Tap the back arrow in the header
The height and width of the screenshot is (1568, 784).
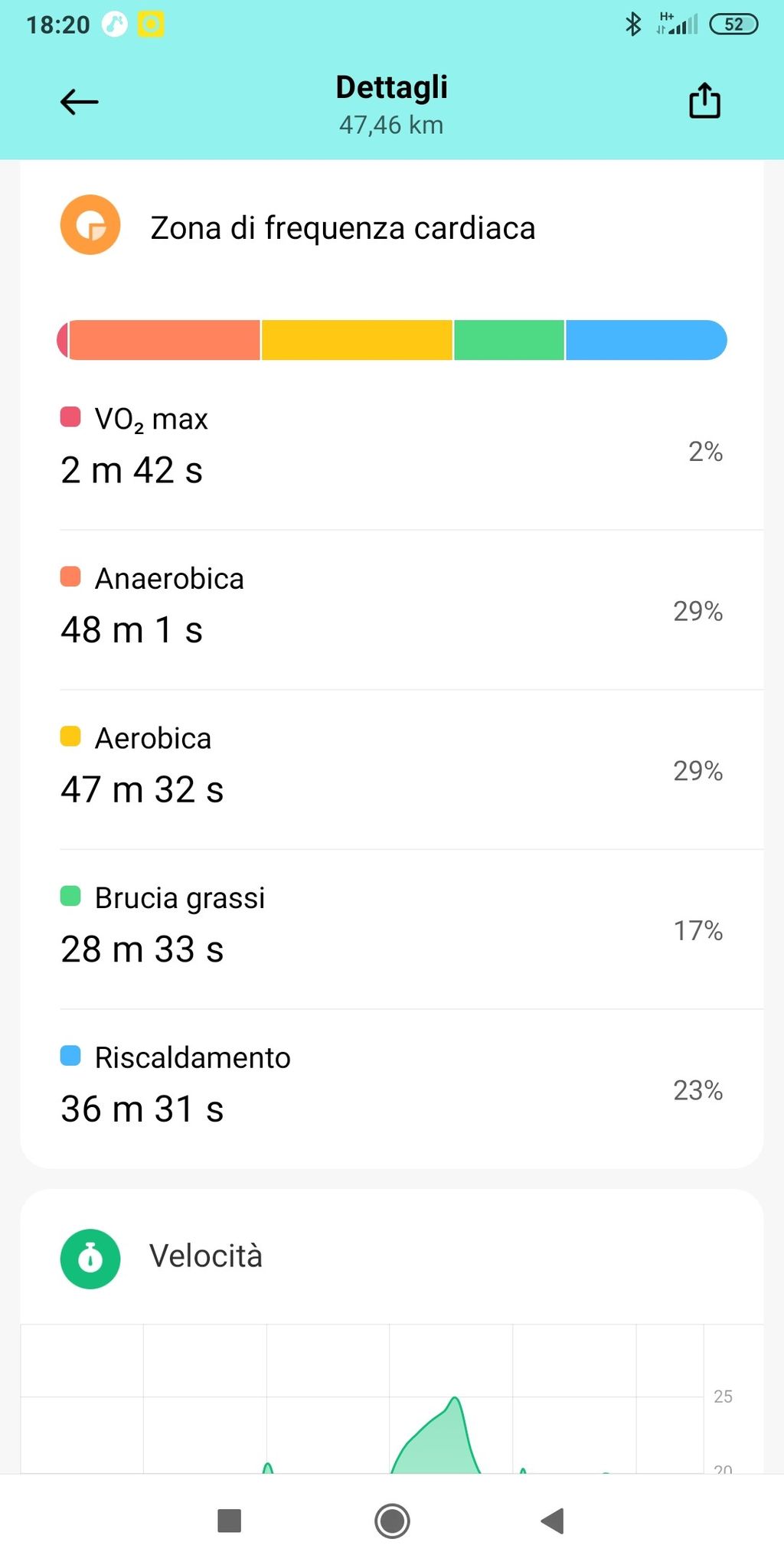pyautogui.click(x=80, y=101)
